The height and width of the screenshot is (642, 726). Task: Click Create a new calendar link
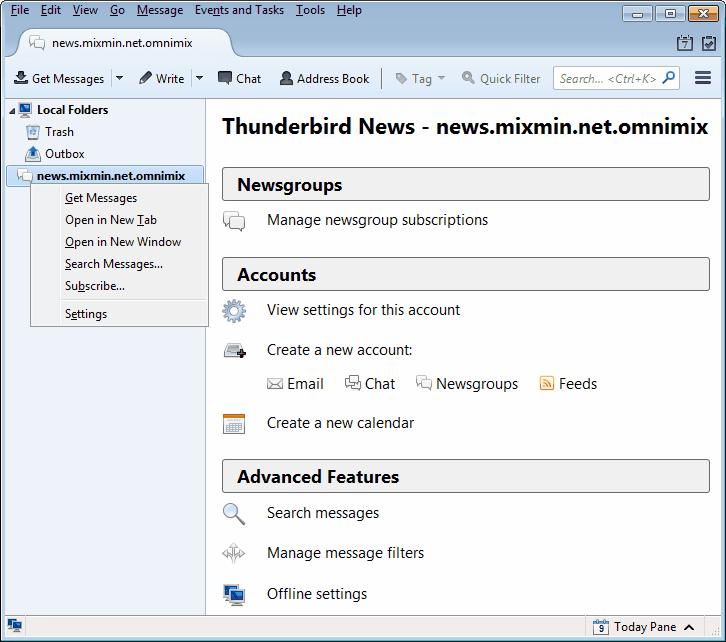(x=340, y=423)
